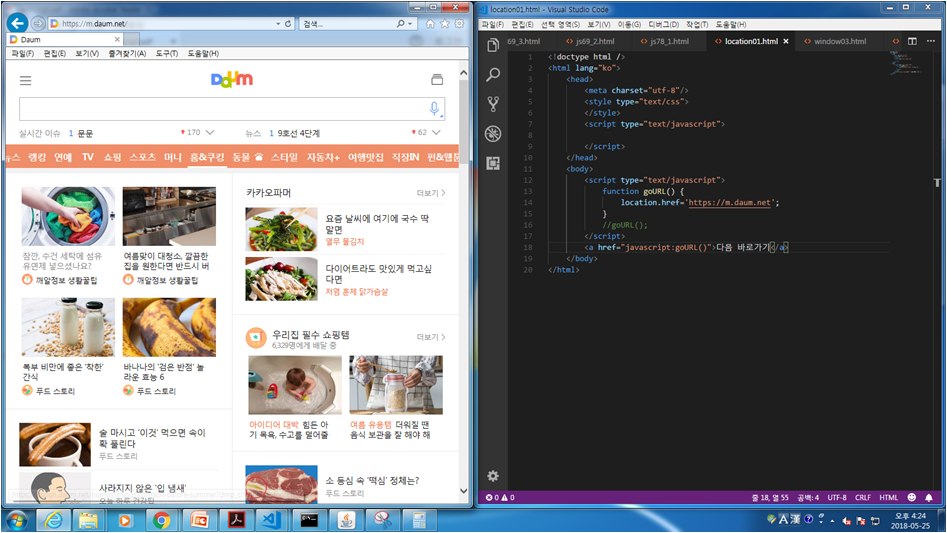Image resolution: width=947 pixels, height=533 pixels.
Task: Open the VS Code Manage gear icon
Action: tap(493, 476)
